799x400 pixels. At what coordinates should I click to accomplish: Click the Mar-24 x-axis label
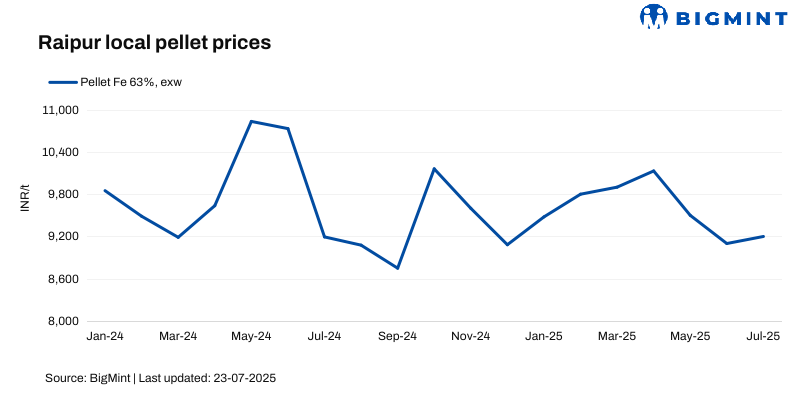(178, 337)
